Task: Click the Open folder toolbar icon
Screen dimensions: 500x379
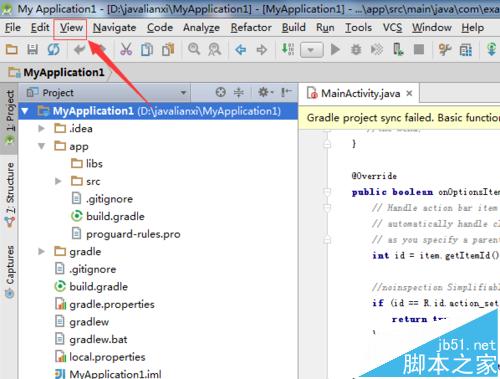Action: click(x=12, y=50)
